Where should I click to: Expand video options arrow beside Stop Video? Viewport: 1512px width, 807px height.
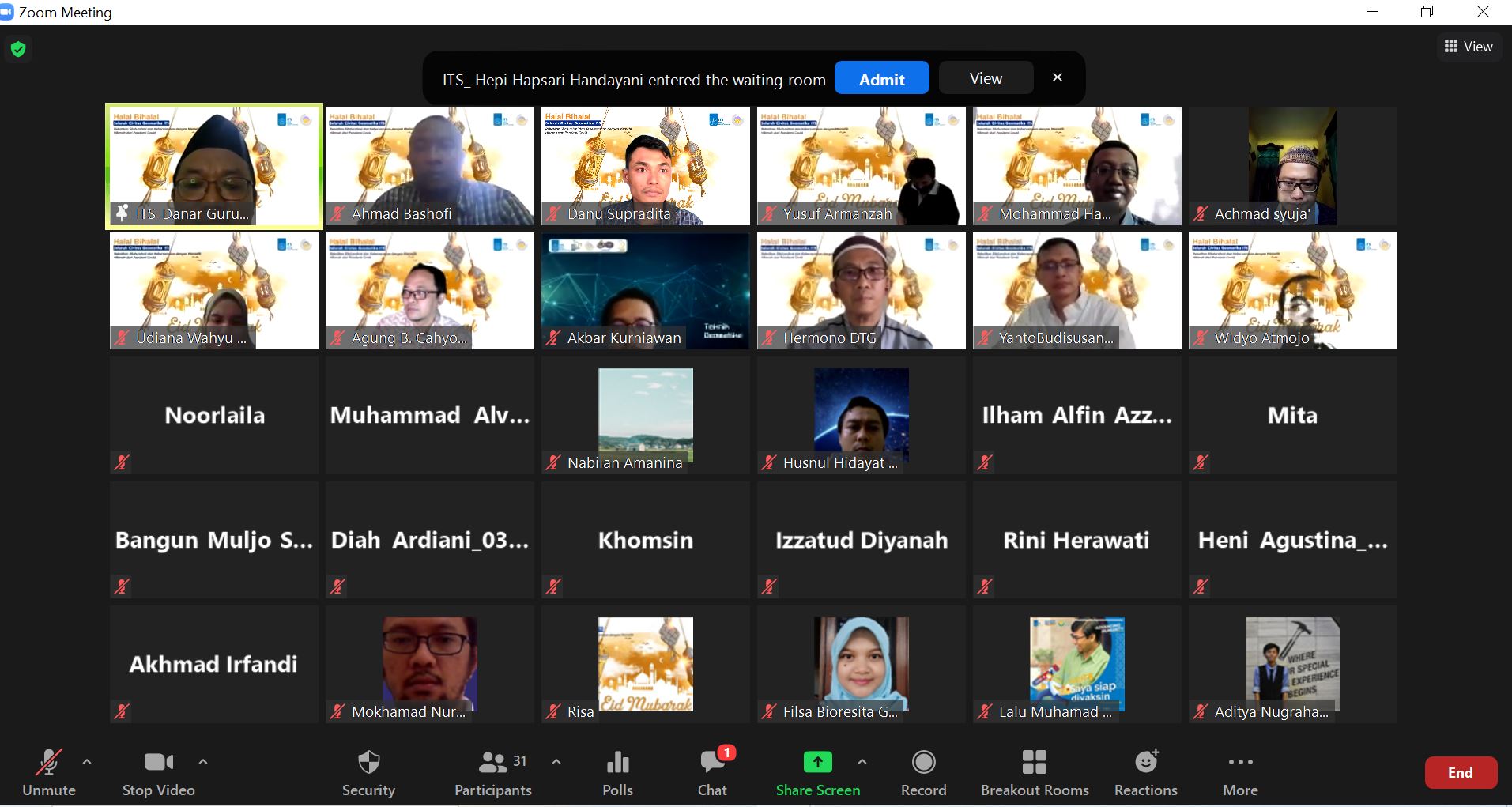coord(203,762)
